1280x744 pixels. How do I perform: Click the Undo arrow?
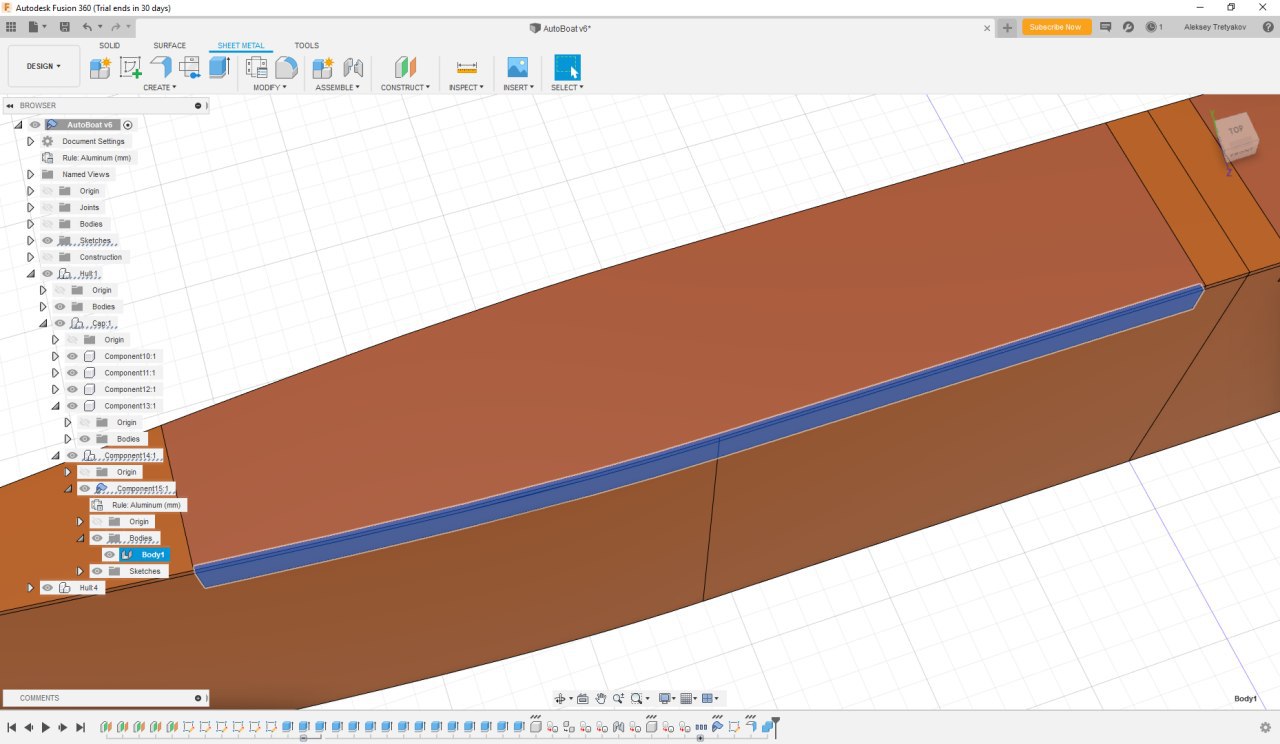coord(87,27)
